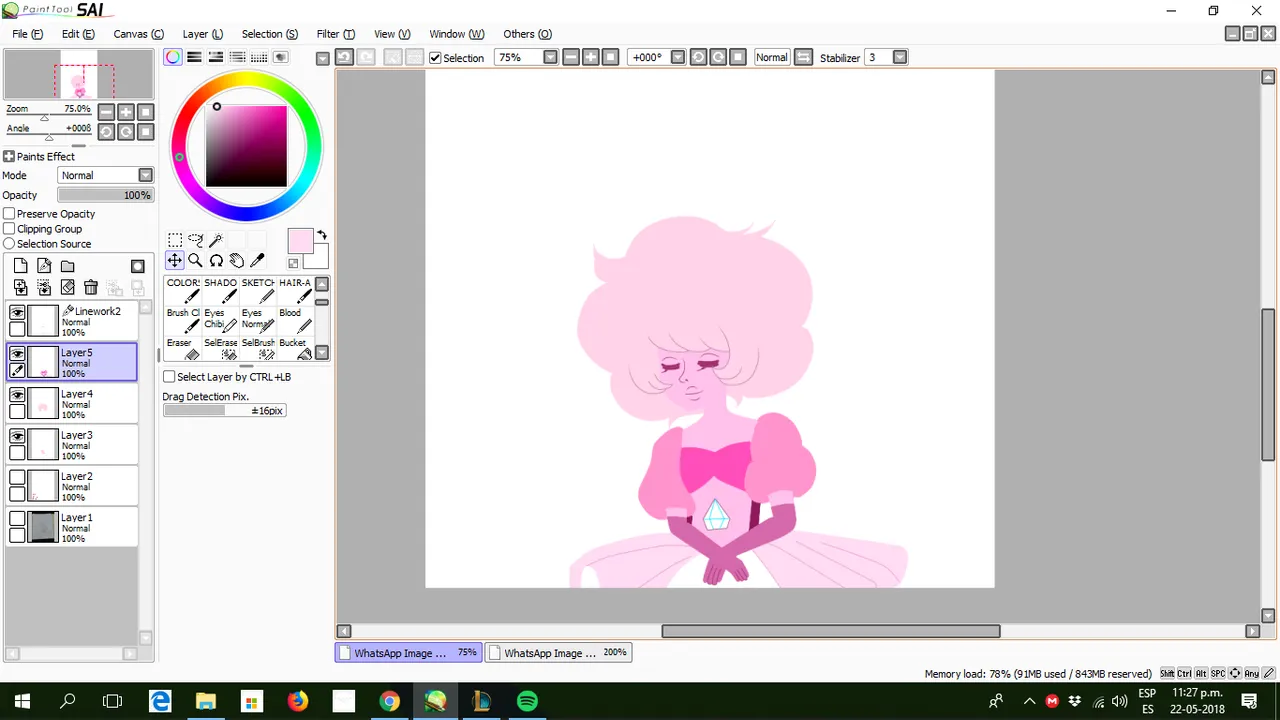Open Spotify from the taskbar
Image resolution: width=1280 pixels, height=720 pixels.
pyautogui.click(x=527, y=701)
